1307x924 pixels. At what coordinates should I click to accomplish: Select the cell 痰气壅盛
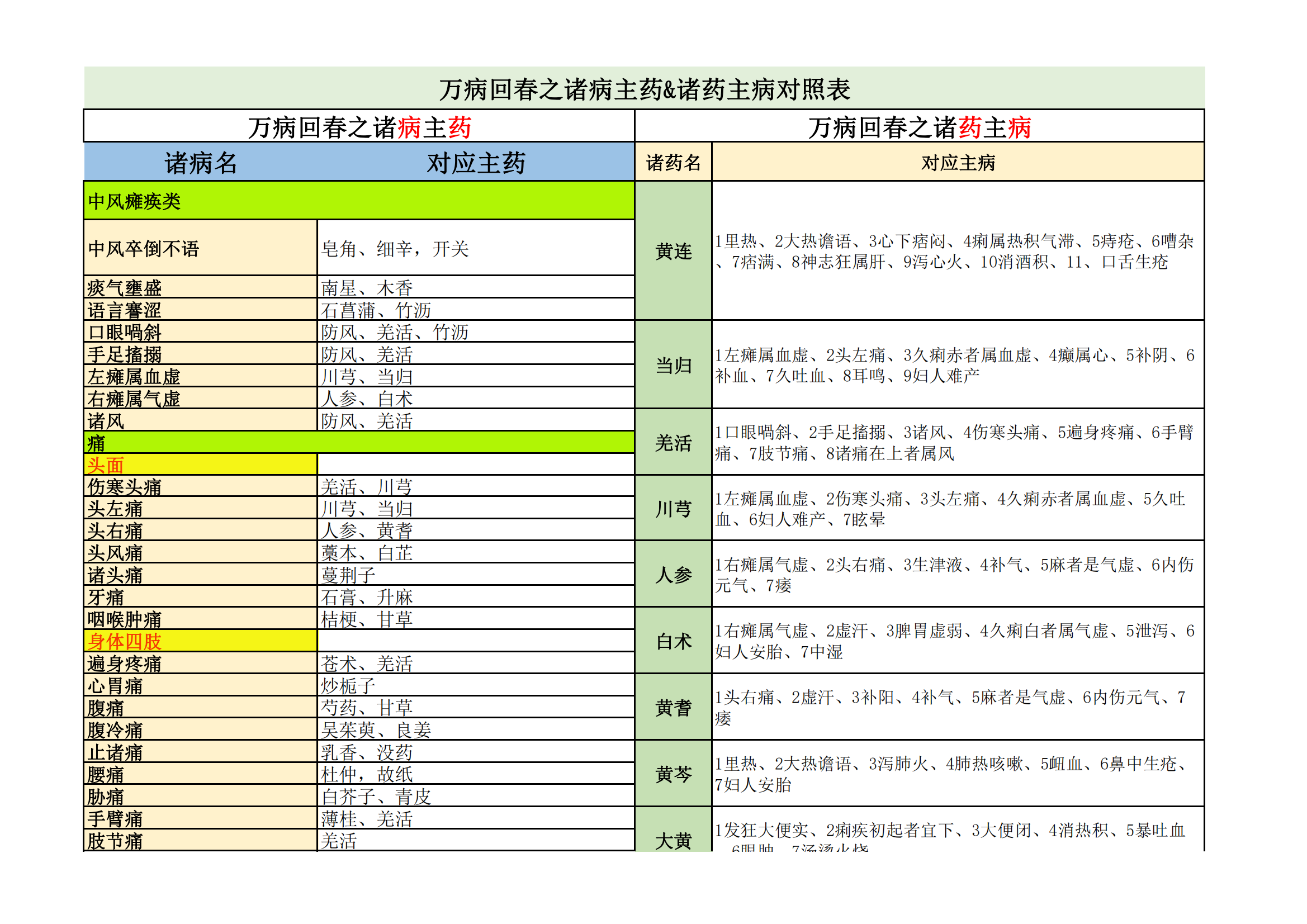point(200,287)
